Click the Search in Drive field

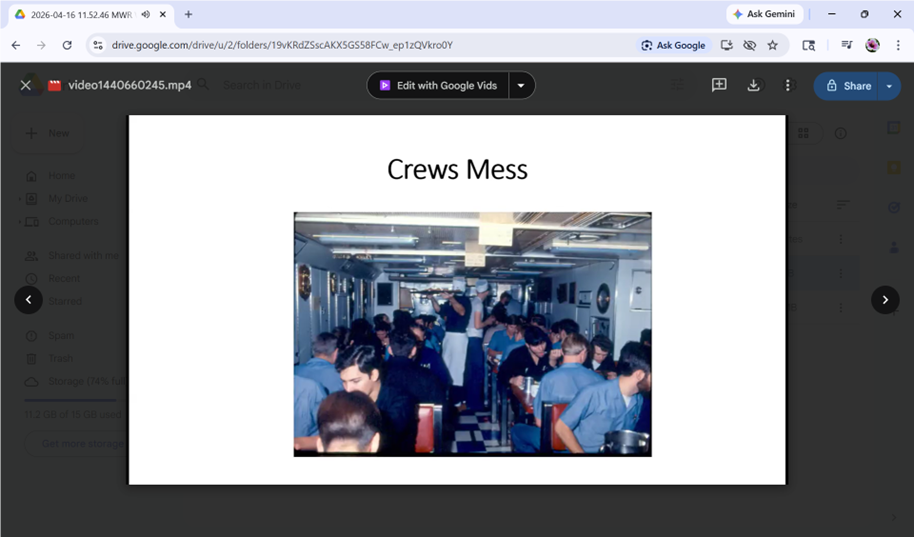(262, 85)
